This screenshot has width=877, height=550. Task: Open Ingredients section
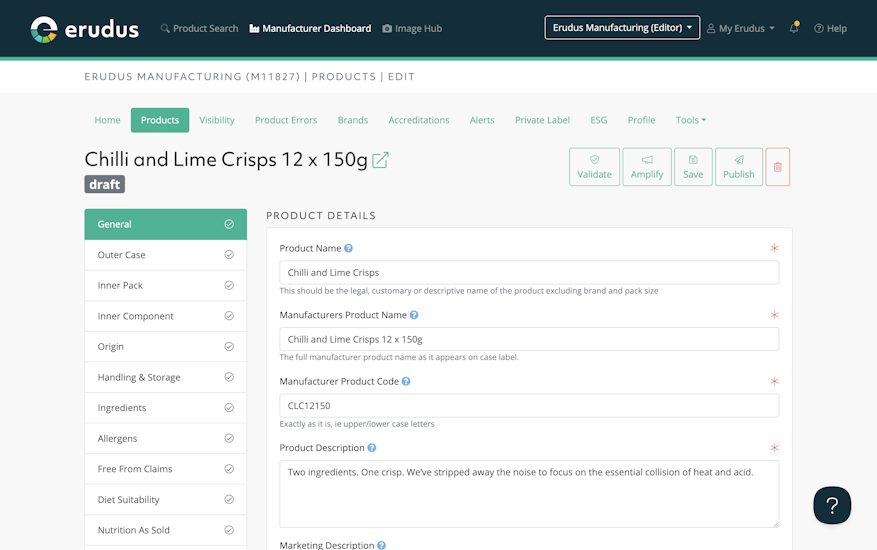[x=166, y=408]
